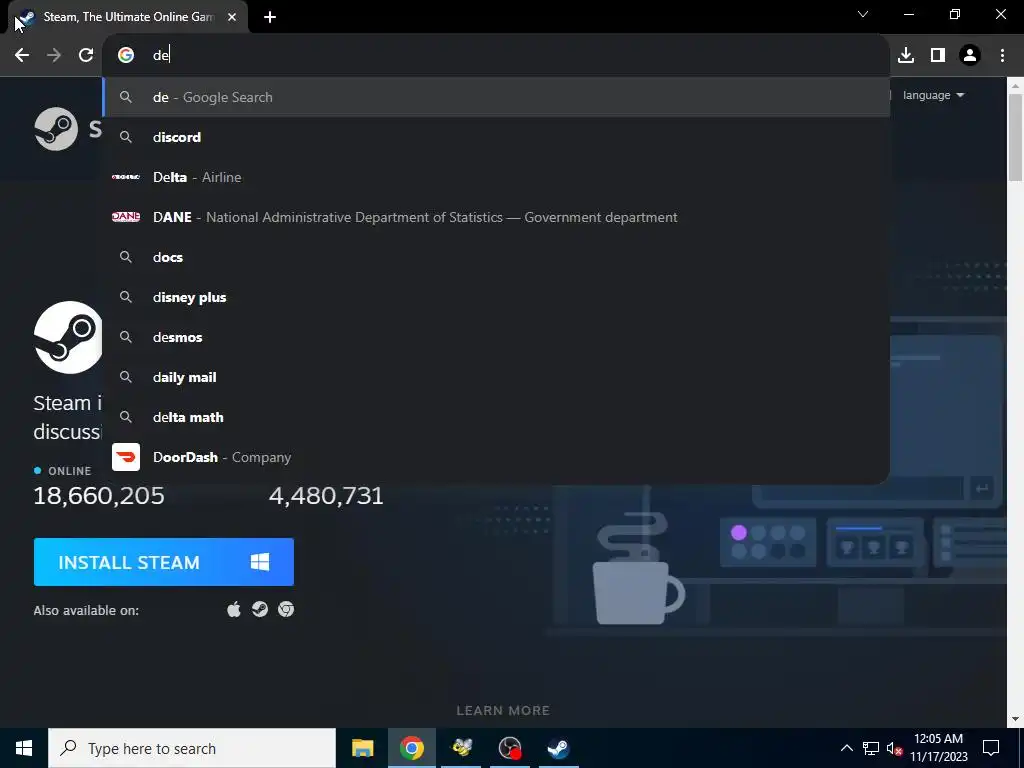Click the LEARN MORE link
This screenshot has width=1024, height=768.
(503, 711)
